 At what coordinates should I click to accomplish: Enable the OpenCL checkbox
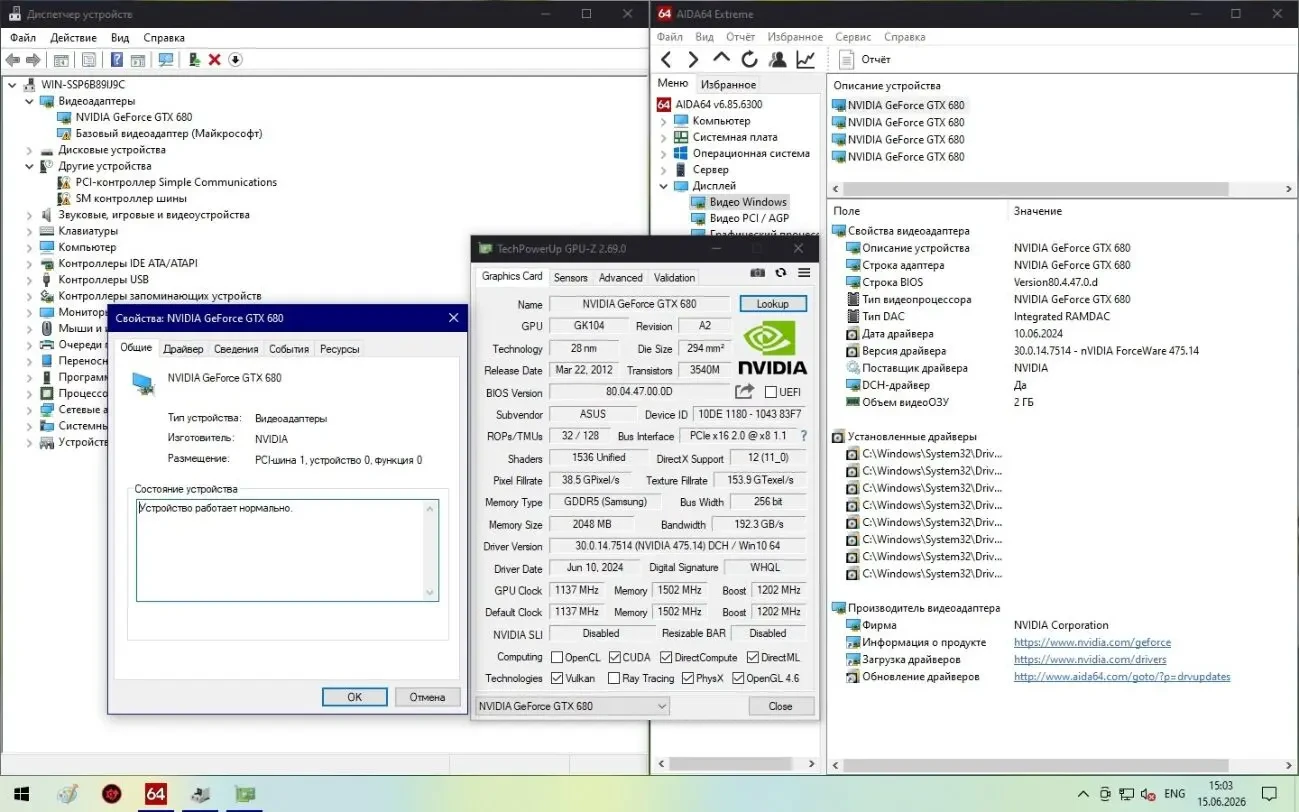coord(557,658)
